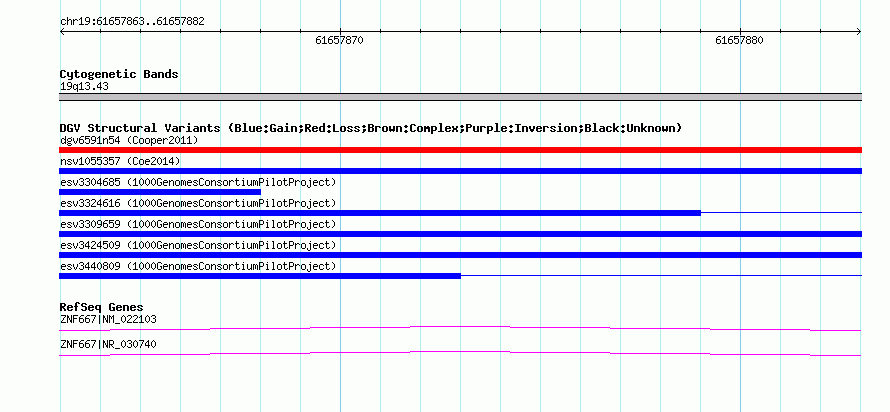Screen dimensions: 890x412
Task: Click the short blue bar for esv3304685
Action: [160, 192]
